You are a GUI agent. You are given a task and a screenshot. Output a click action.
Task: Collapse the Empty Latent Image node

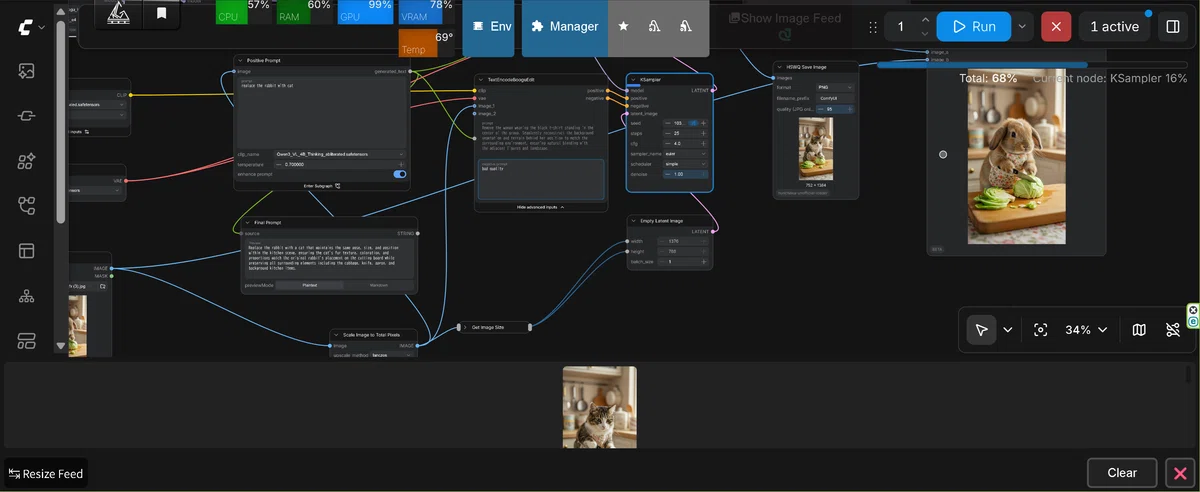coord(634,220)
